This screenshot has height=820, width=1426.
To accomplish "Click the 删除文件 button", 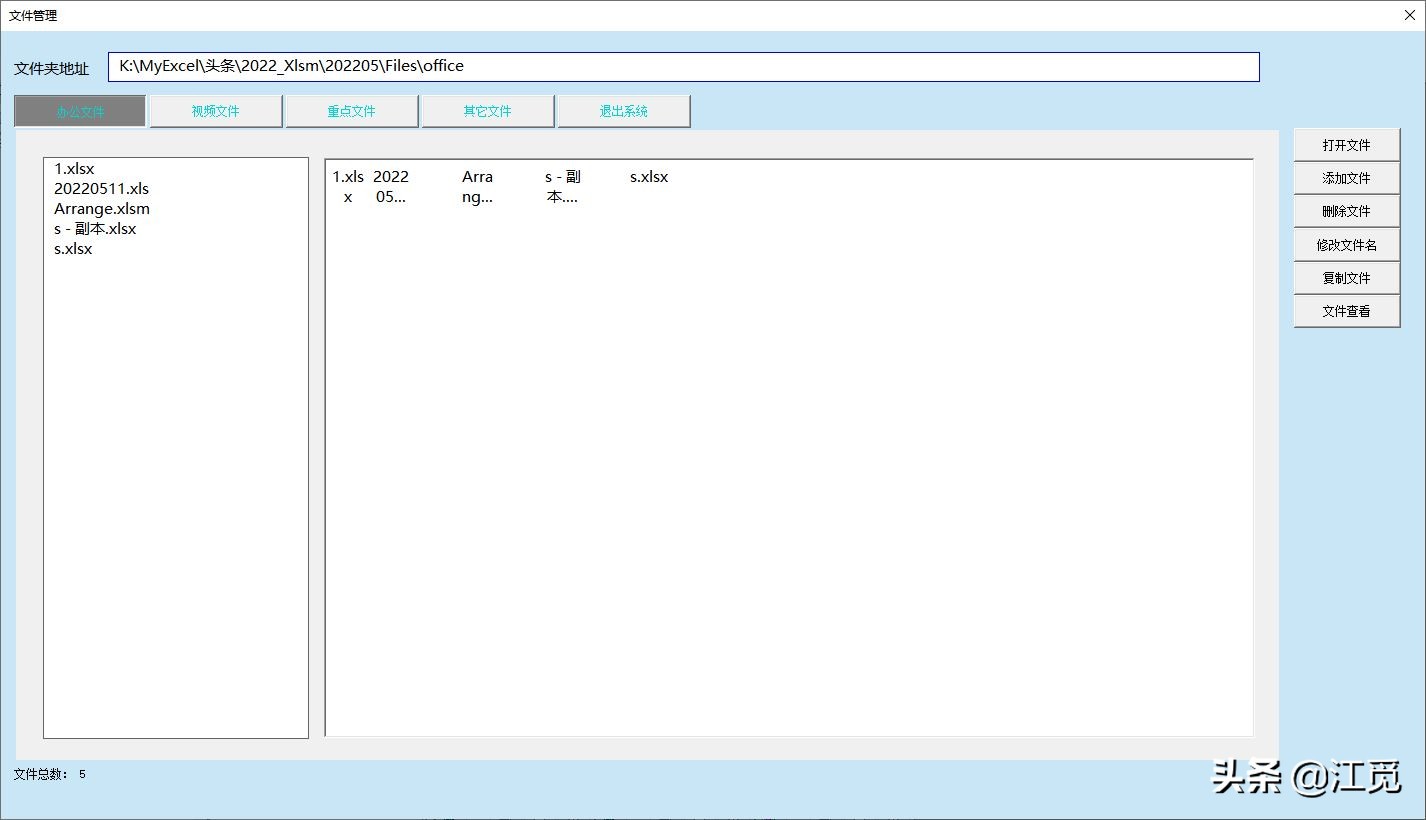I will (x=1346, y=211).
